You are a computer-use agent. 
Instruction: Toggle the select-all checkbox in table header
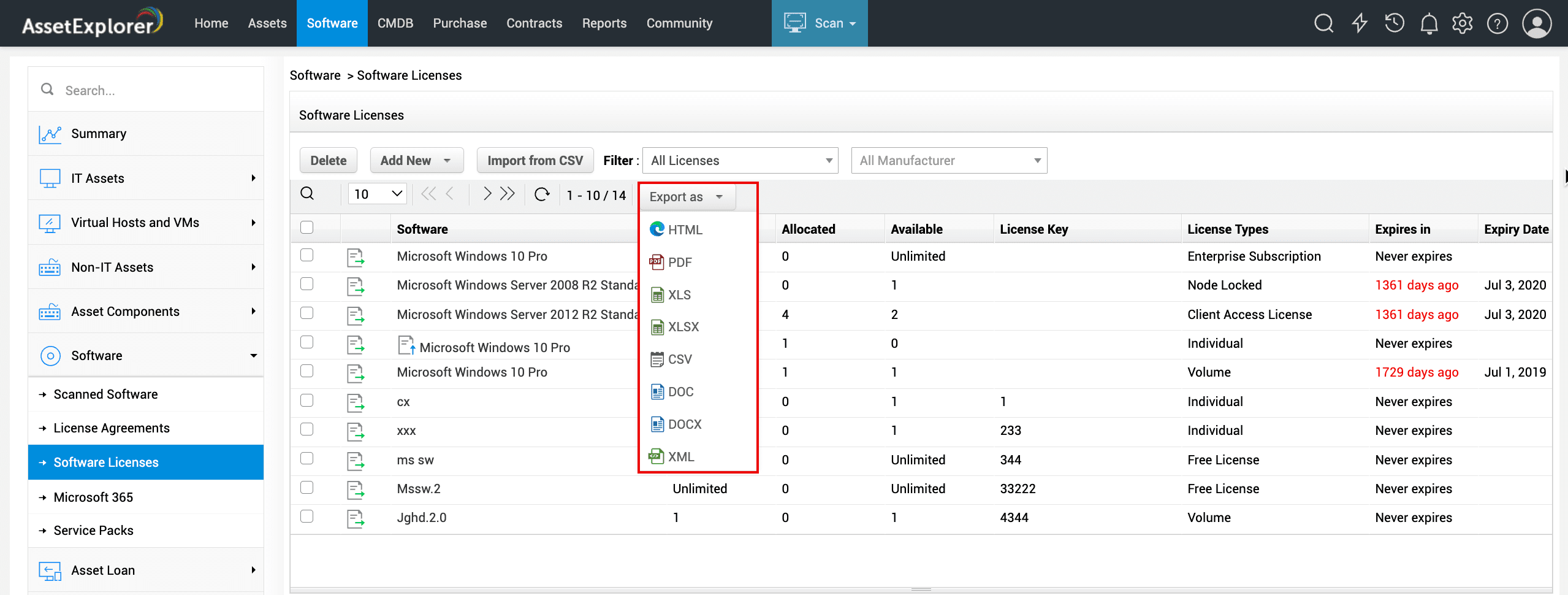click(307, 228)
